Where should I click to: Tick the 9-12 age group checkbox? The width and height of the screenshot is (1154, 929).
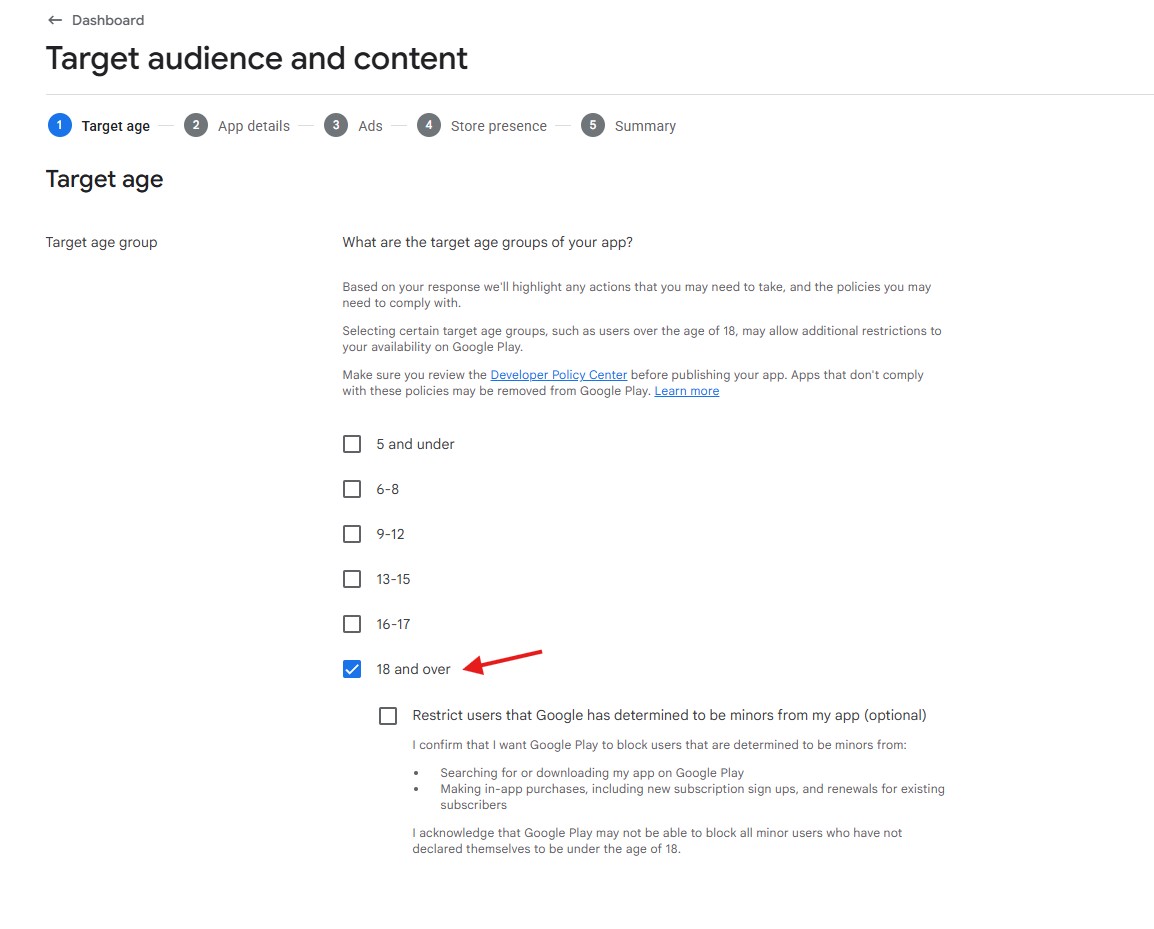[x=352, y=534]
